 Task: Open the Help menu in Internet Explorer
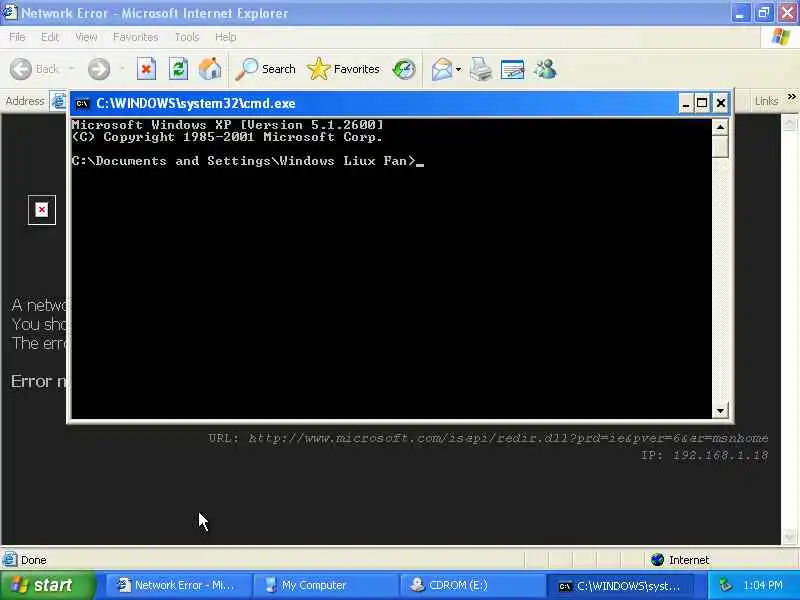pyautogui.click(x=225, y=37)
